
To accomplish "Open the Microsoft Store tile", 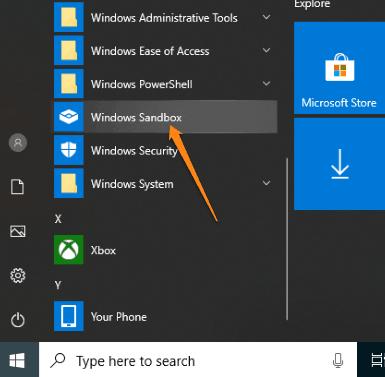I will (339, 68).
